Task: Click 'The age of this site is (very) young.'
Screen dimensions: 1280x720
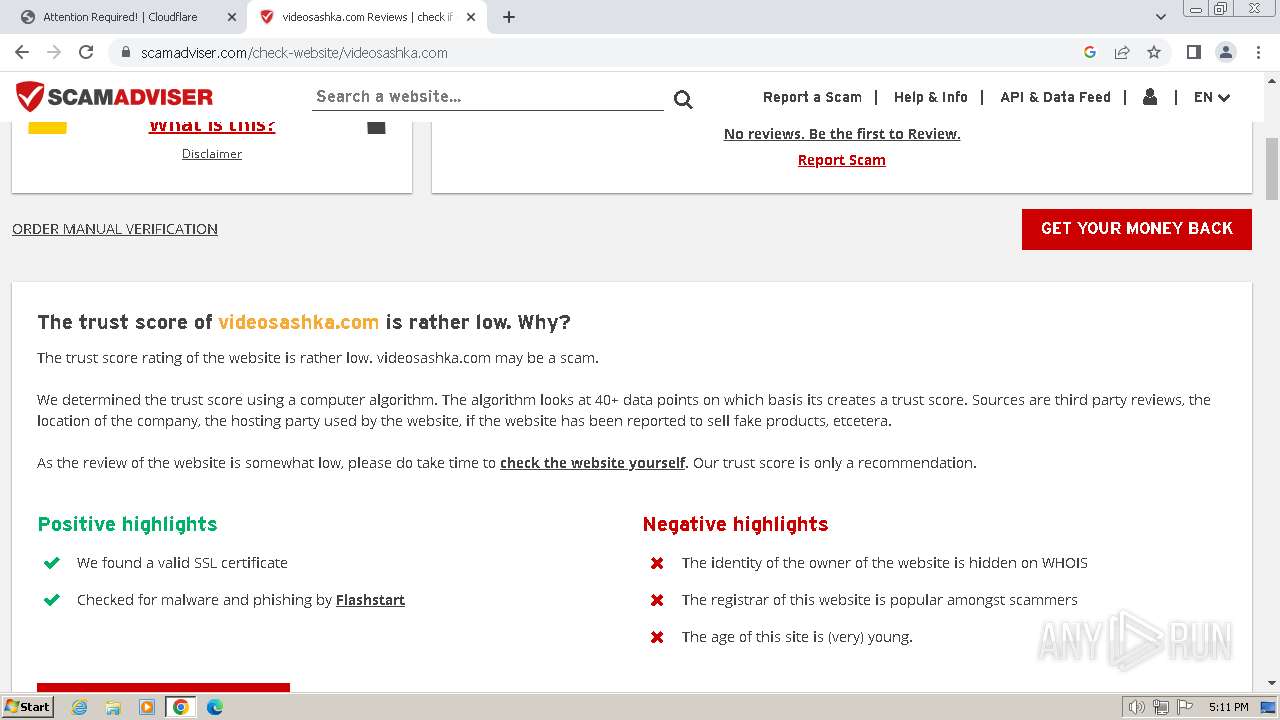Action: (x=797, y=637)
